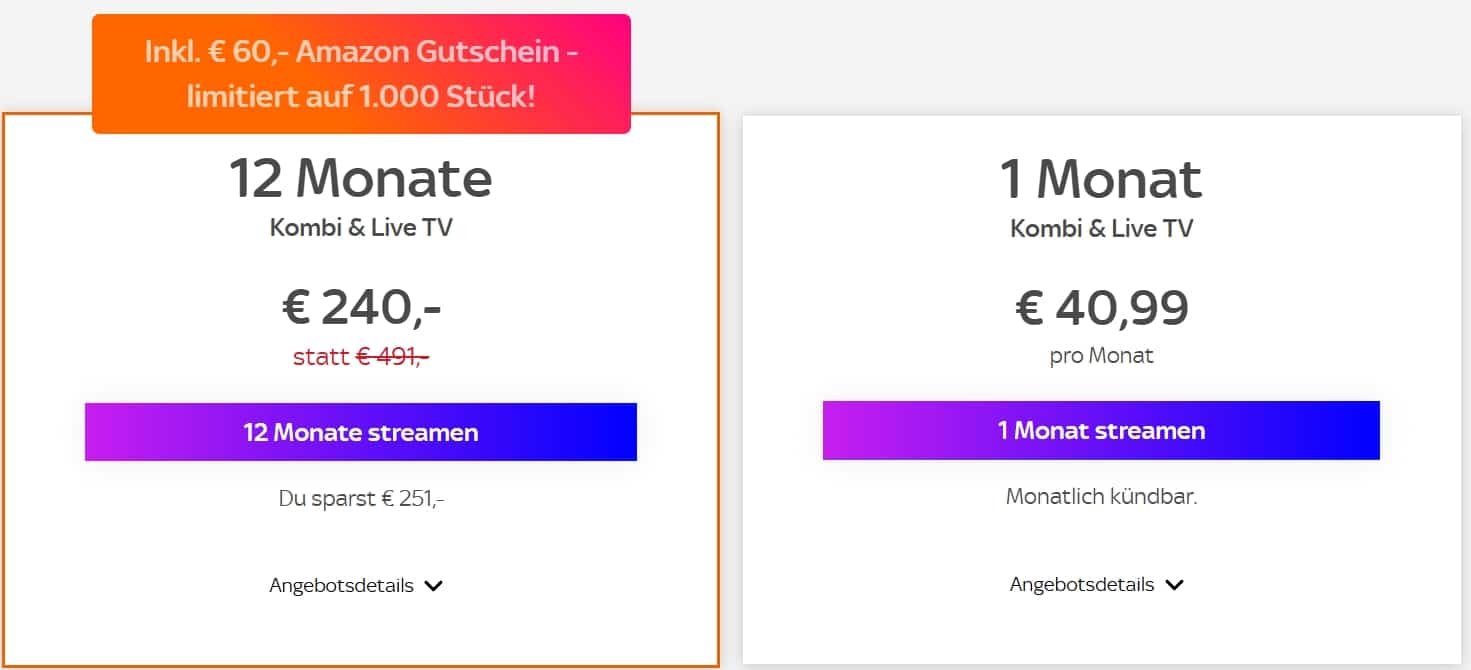Click Kombi & Live TV under 1 Monat

click(1101, 228)
